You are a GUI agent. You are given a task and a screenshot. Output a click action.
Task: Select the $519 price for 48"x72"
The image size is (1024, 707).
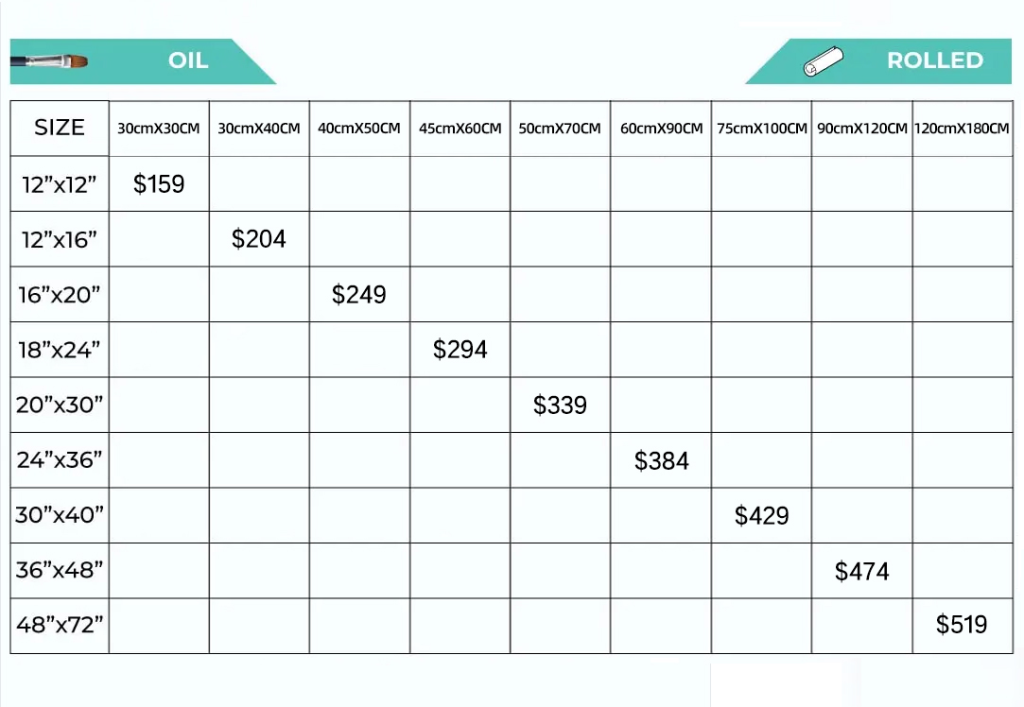click(x=962, y=625)
